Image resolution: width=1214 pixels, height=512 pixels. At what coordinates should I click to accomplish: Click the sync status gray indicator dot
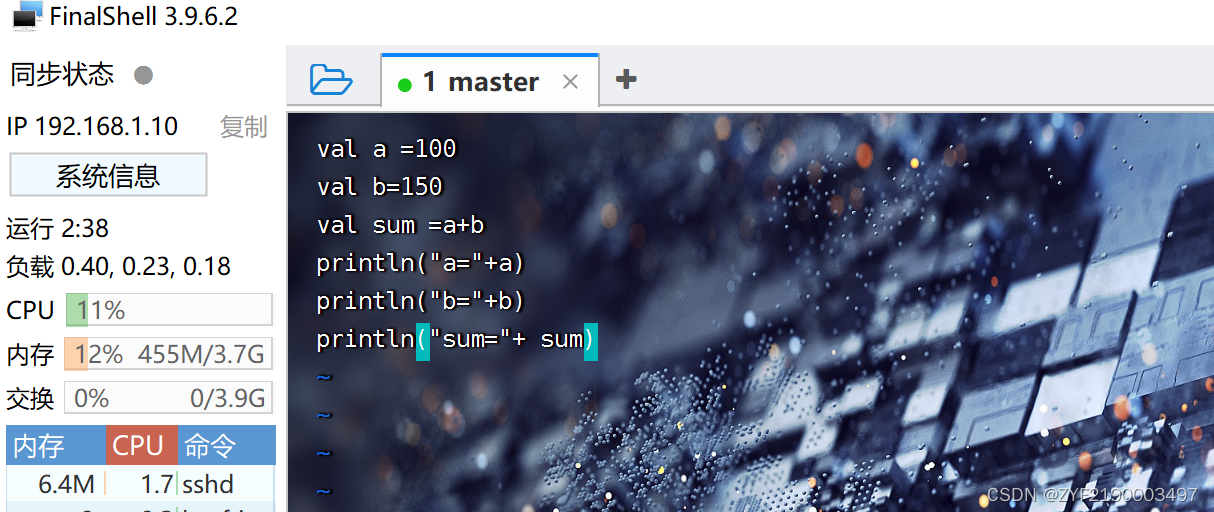(x=144, y=75)
